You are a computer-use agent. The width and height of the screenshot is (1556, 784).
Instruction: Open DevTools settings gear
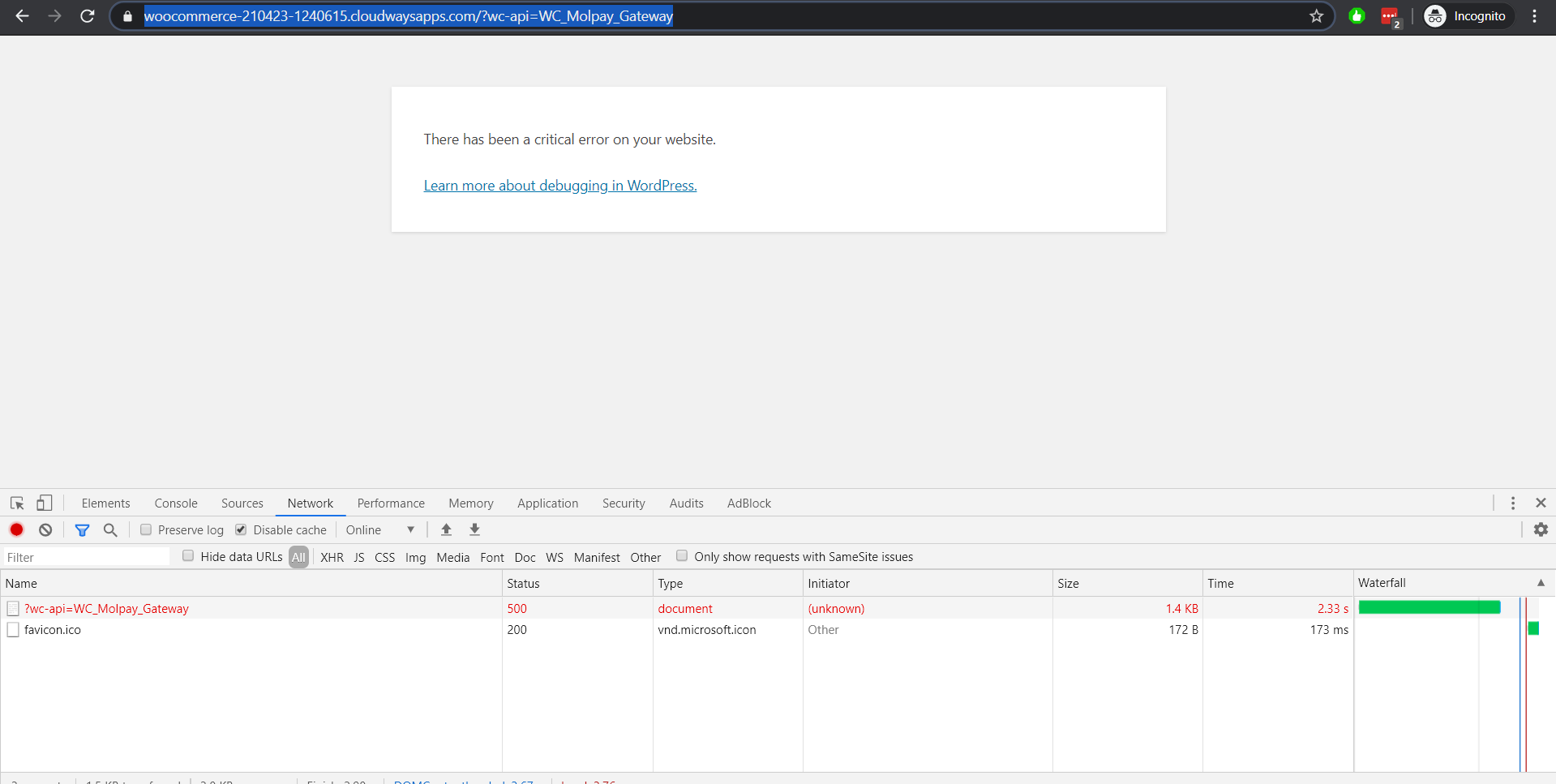(x=1539, y=529)
